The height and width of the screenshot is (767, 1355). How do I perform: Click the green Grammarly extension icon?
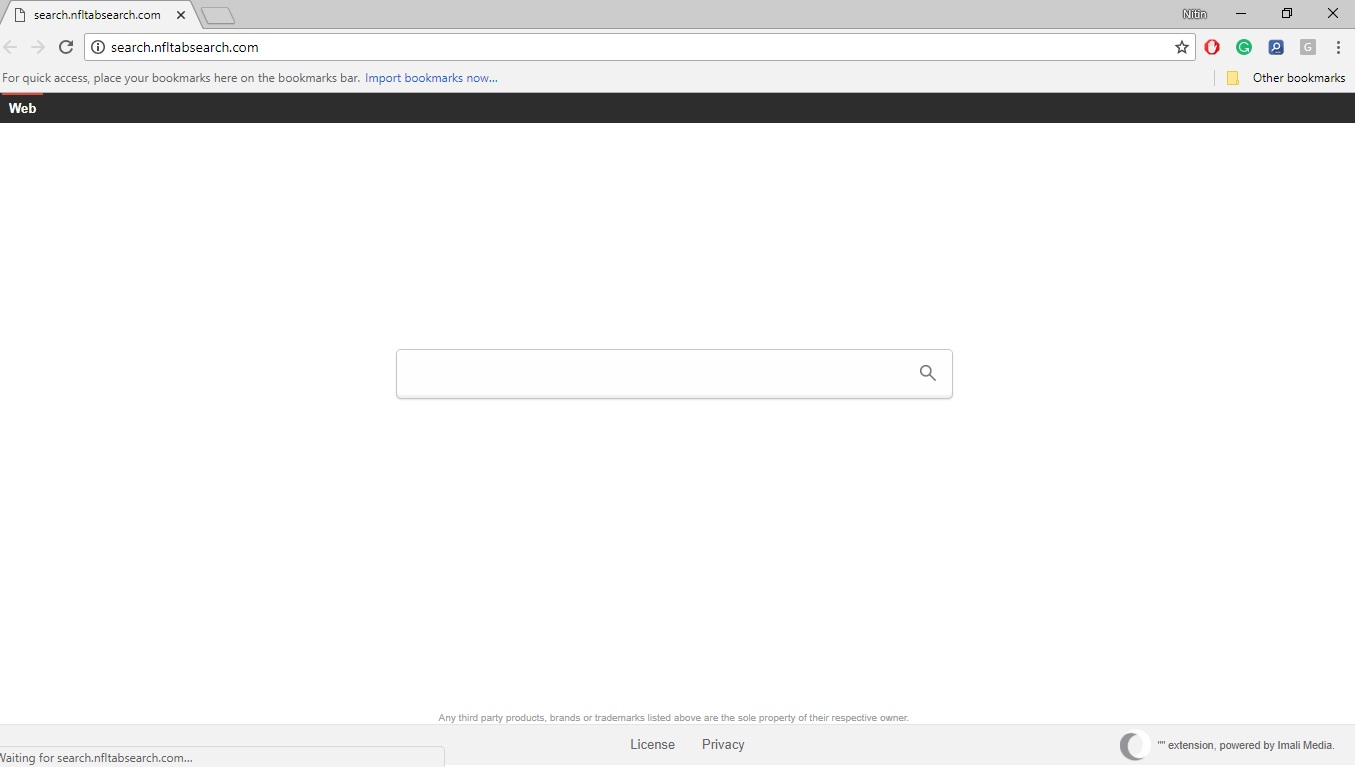click(1243, 46)
